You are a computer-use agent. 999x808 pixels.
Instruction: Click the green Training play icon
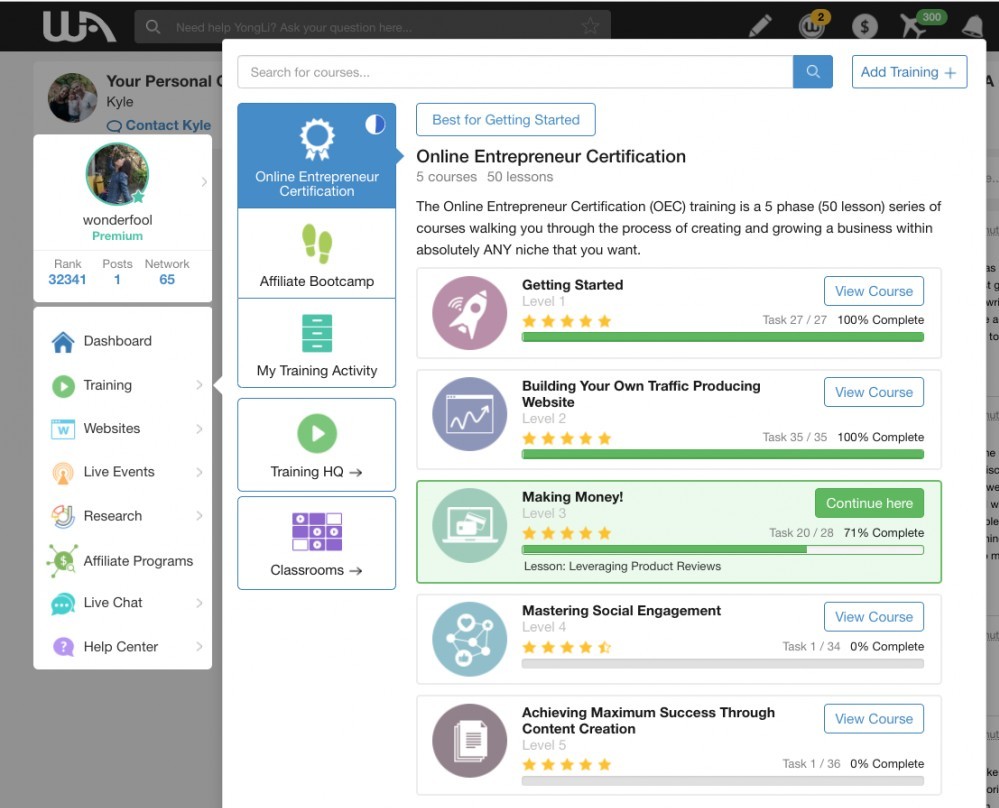(63, 386)
